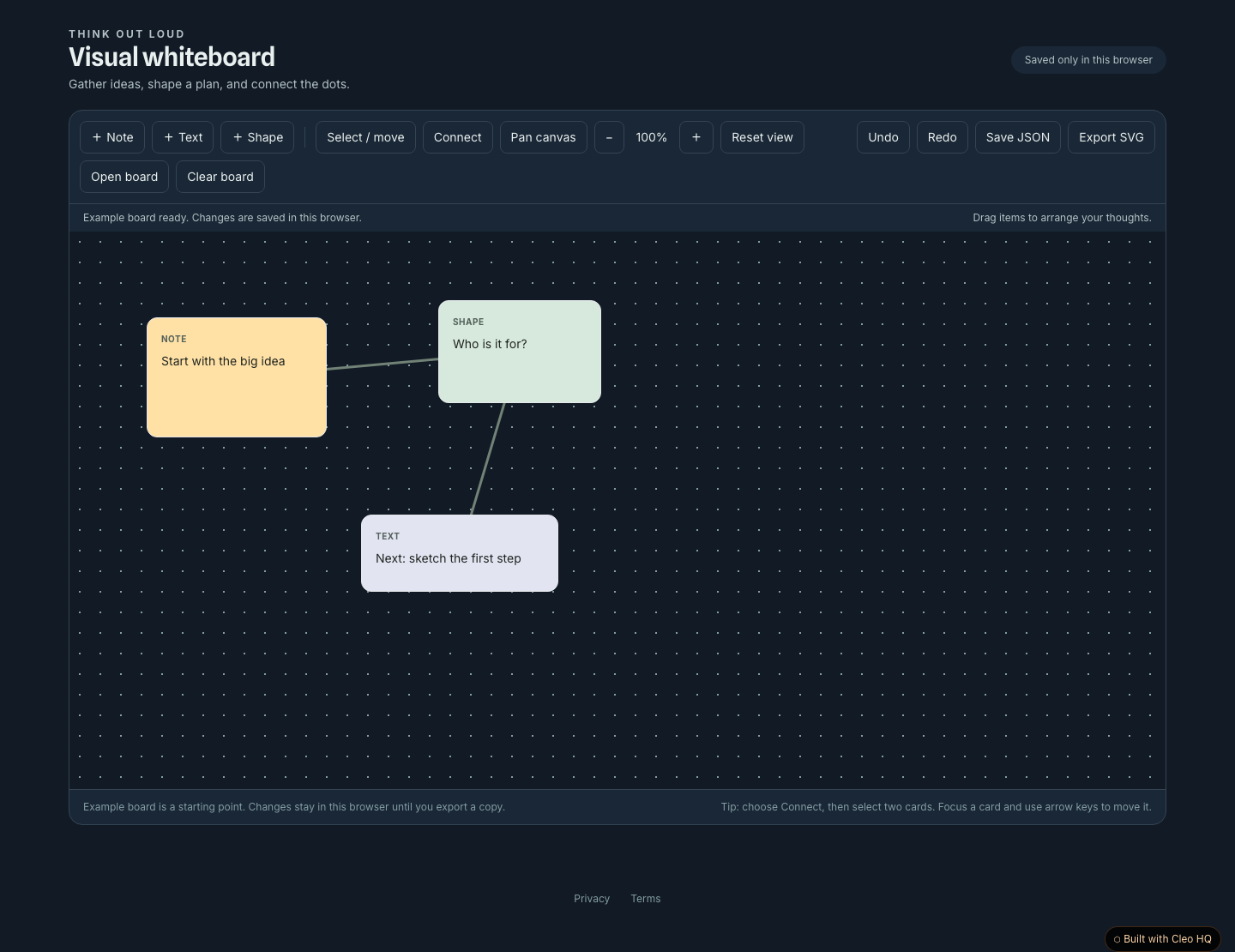Add a new Text card
The height and width of the screenshot is (952, 1235).
pos(184,137)
